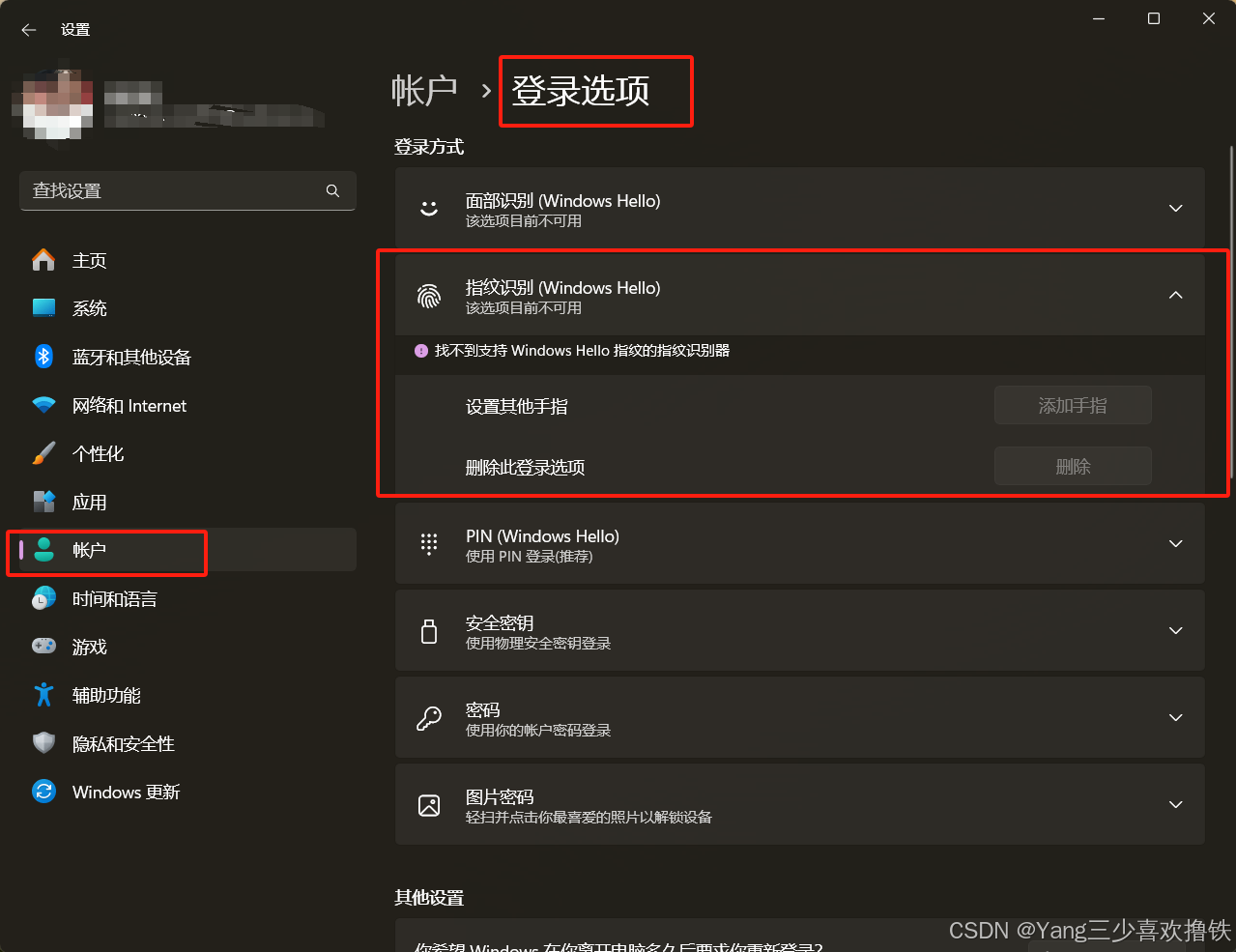Click 使用你的帐户密码登录 description

click(x=538, y=731)
